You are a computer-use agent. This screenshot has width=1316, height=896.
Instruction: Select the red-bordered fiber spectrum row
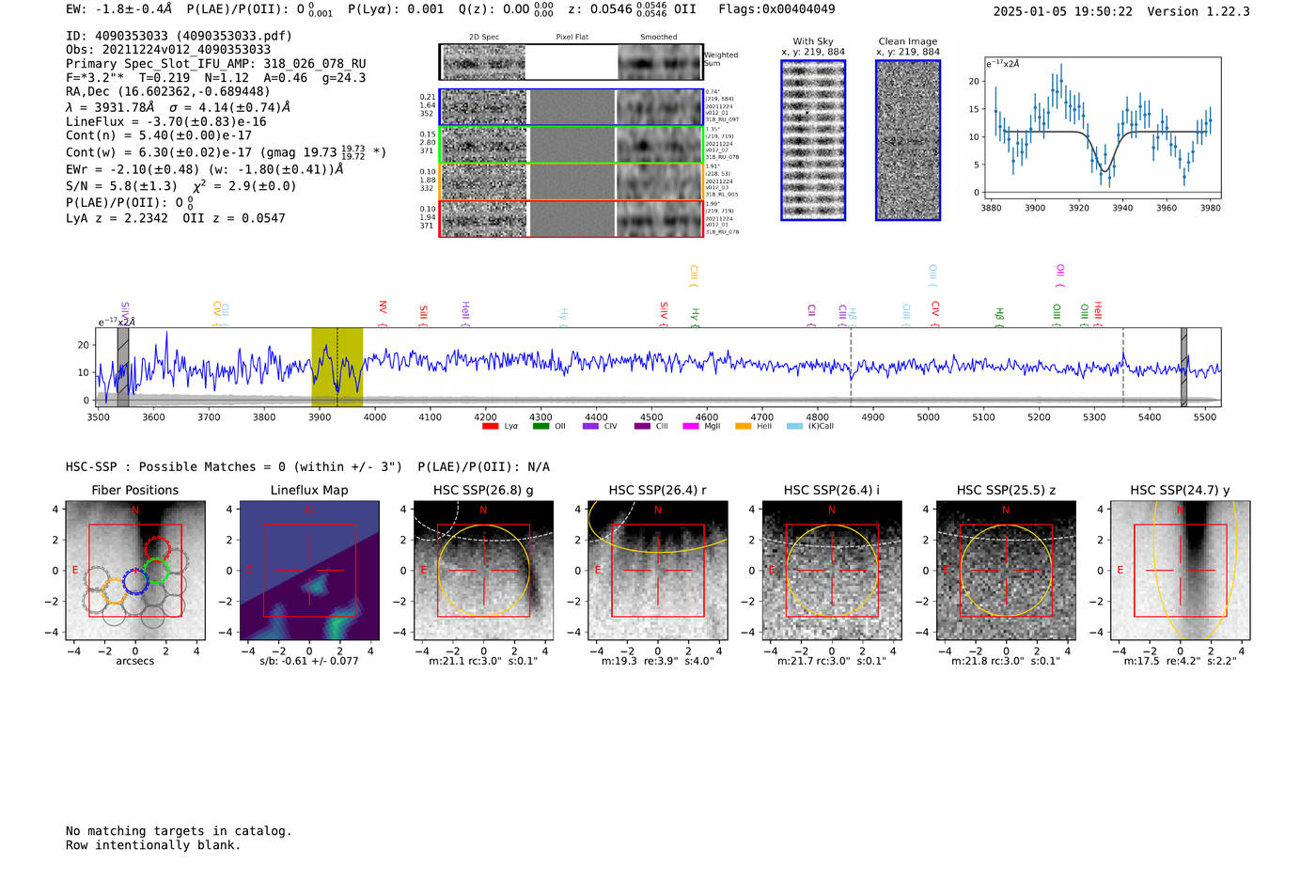571,218
